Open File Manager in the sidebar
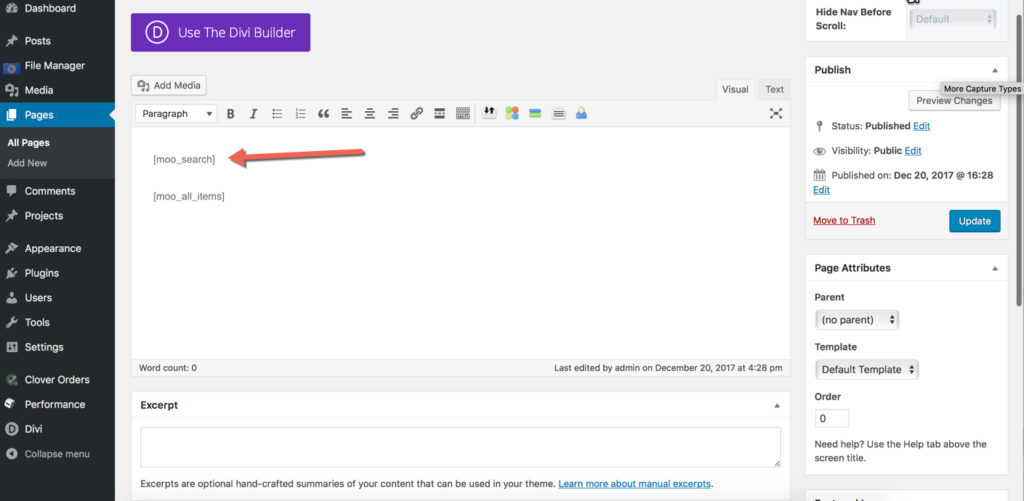 click(57, 65)
